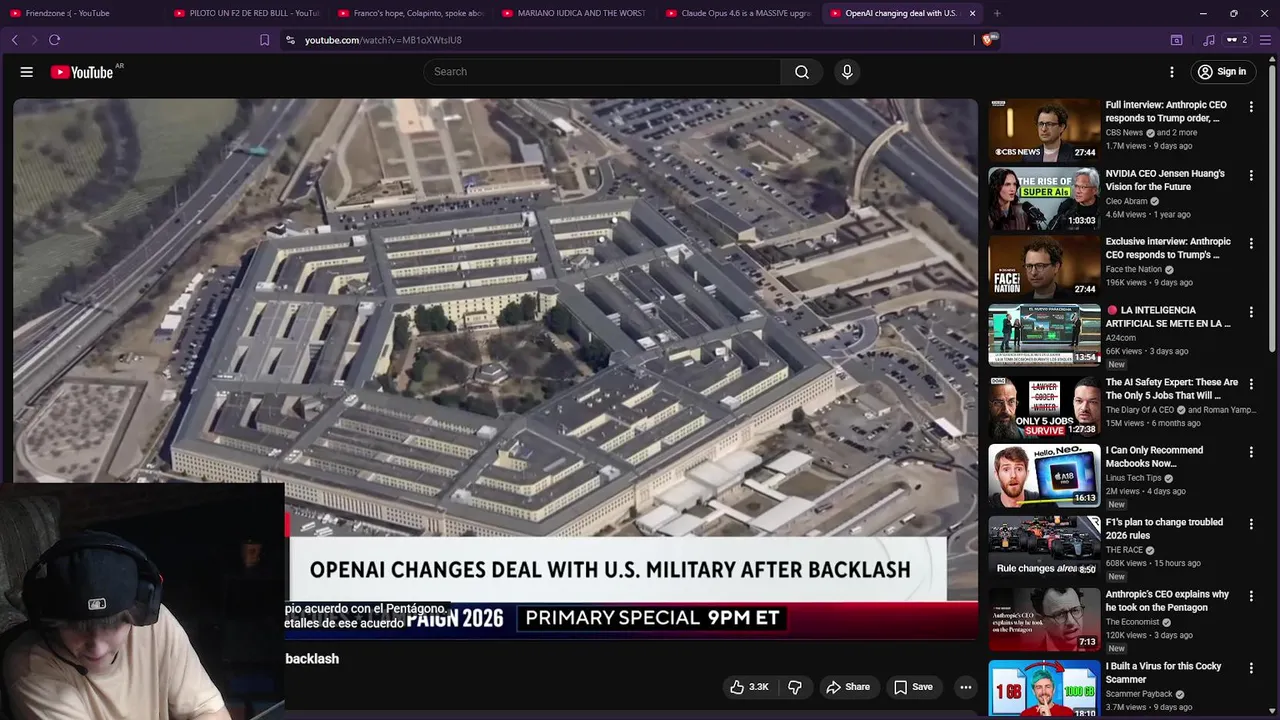This screenshot has width=1280, height=720.
Task: Open a new browser tab
Action: (x=997, y=13)
